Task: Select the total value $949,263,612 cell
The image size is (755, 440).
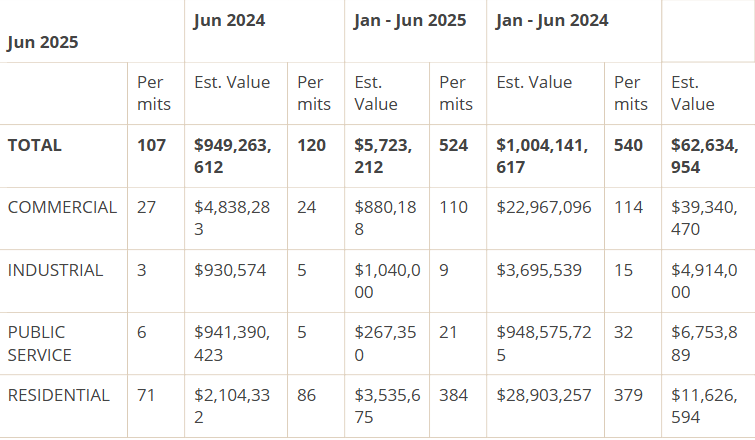Action: point(232,156)
